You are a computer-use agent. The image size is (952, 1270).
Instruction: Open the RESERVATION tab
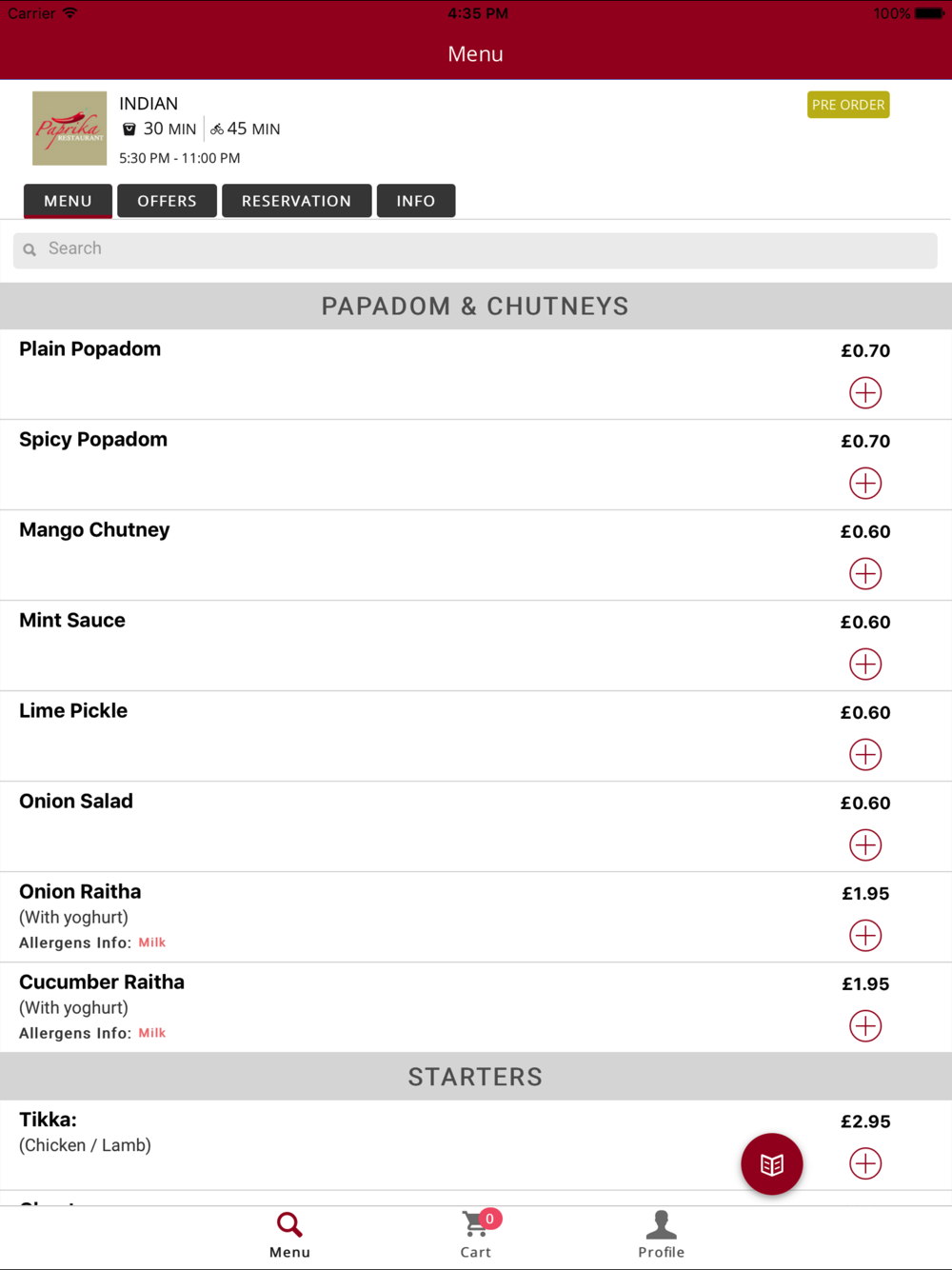click(x=296, y=201)
